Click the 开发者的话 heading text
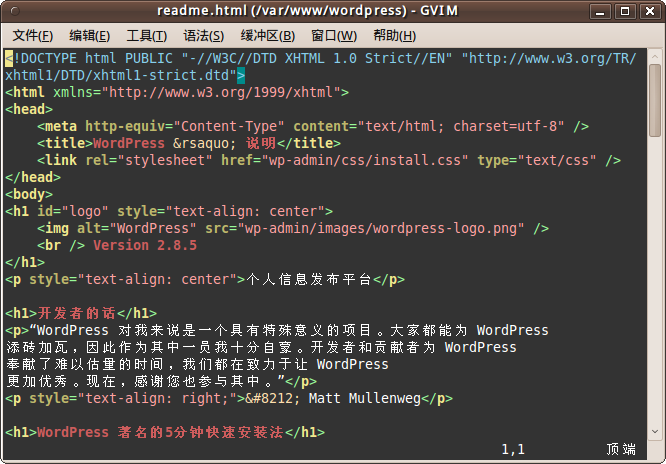The image size is (666, 464). tap(77, 313)
